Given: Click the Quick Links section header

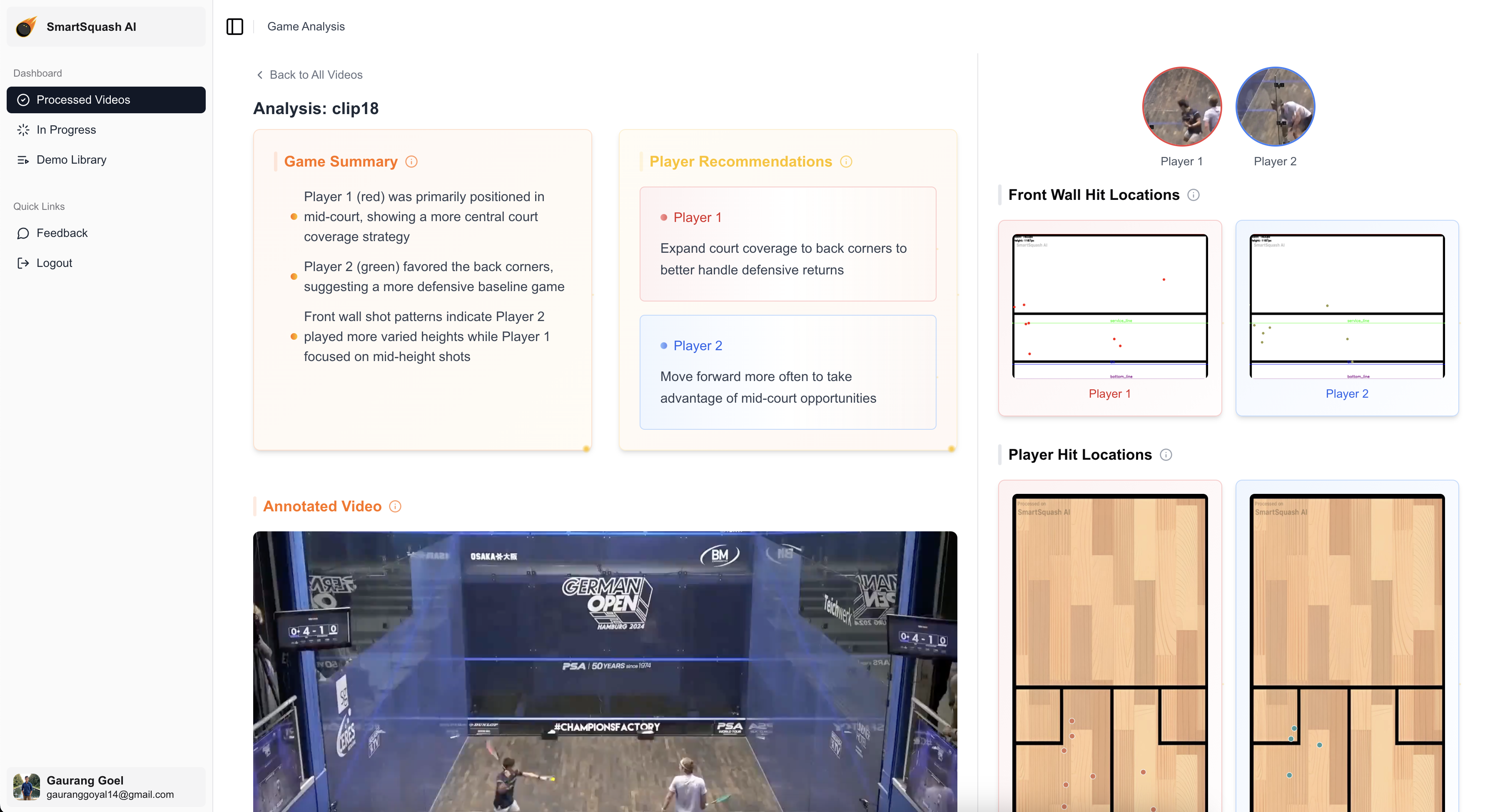Looking at the screenshot, I should tap(38, 206).
